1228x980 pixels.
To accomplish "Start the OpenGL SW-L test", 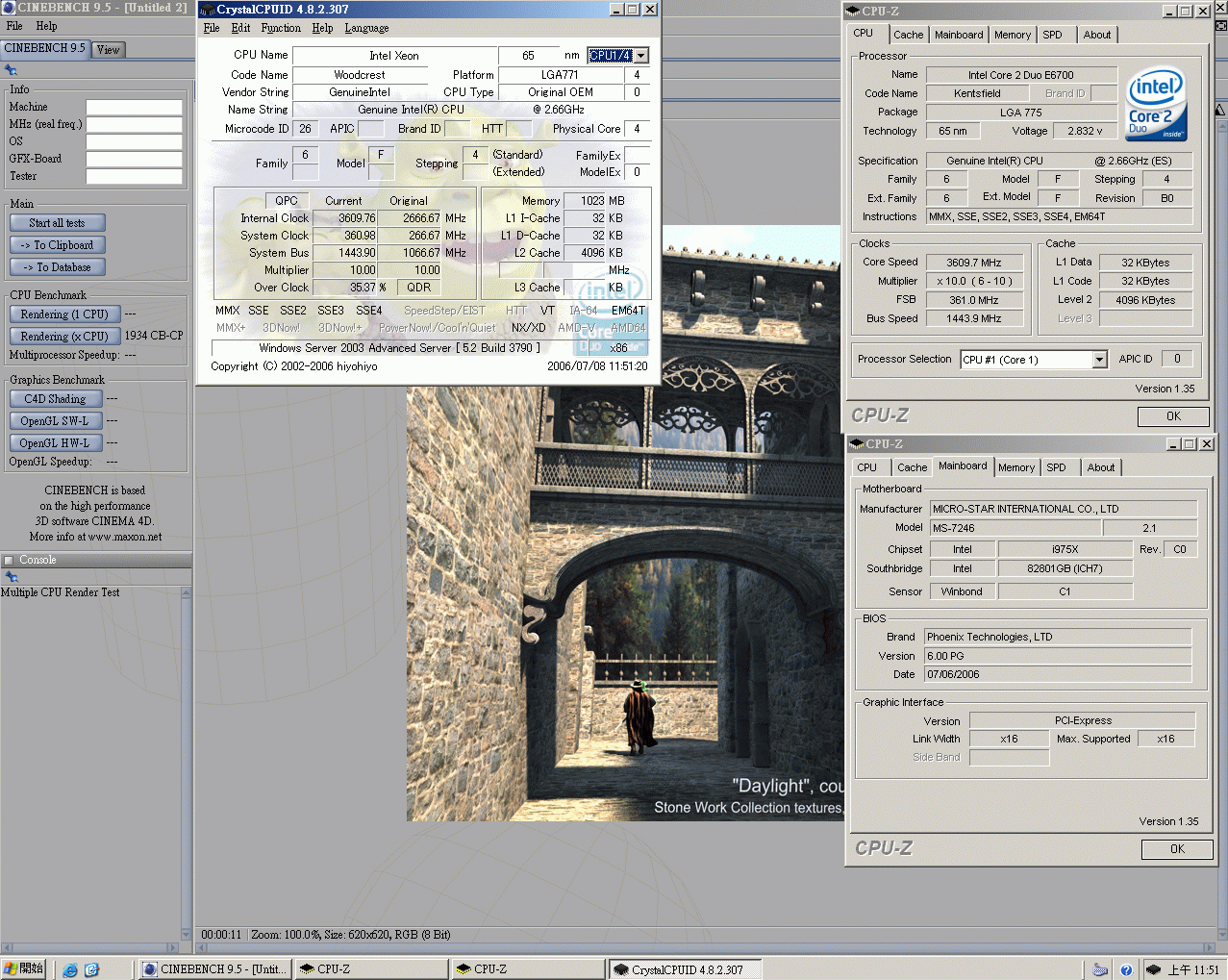I will point(56,421).
